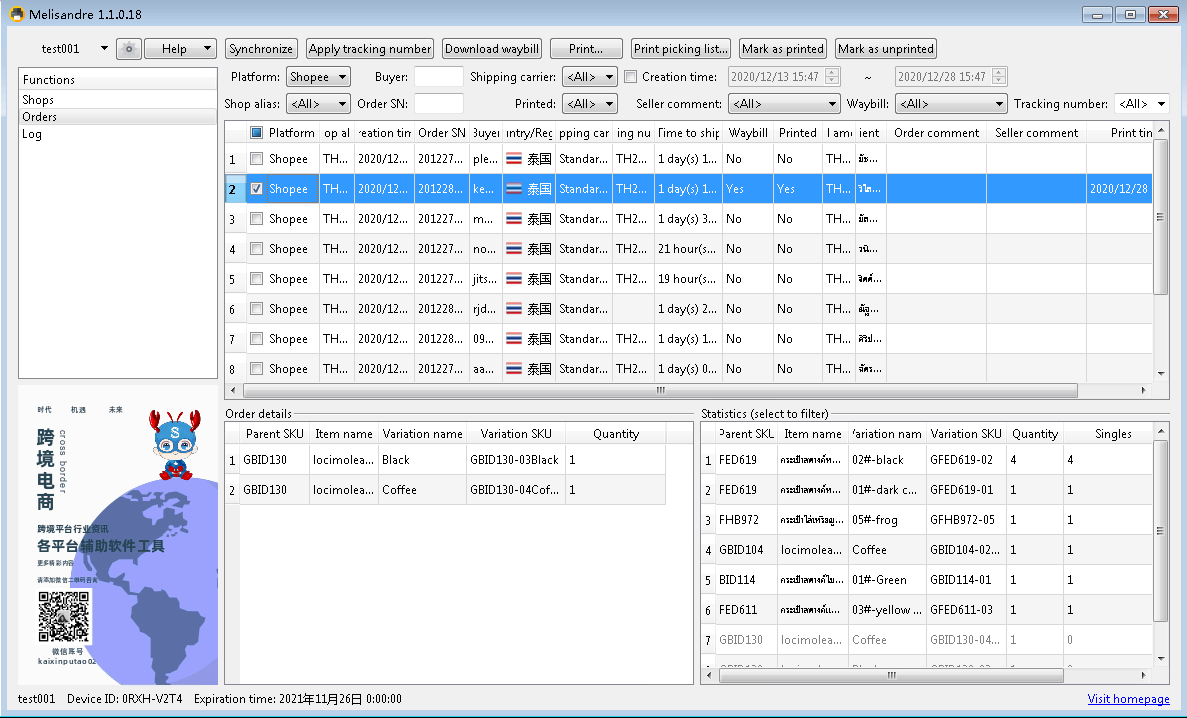Click the orders table horizontal scrollbar thumb
Viewport: 1187px width, 718px height.
coord(660,391)
